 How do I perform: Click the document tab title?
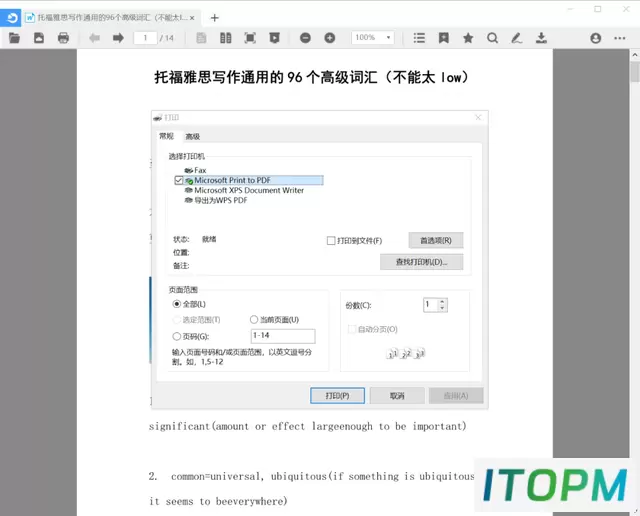click(113, 18)
